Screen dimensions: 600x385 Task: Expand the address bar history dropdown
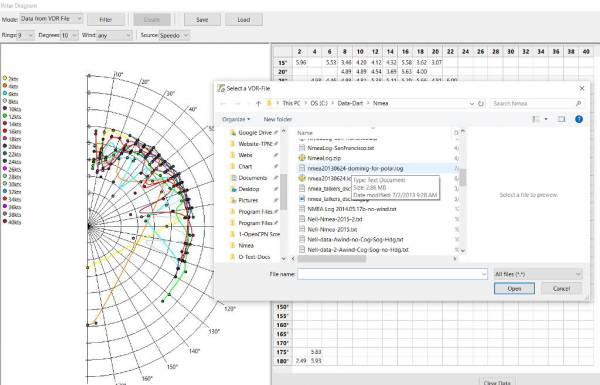pyautogui.click(x=471, y=103)
